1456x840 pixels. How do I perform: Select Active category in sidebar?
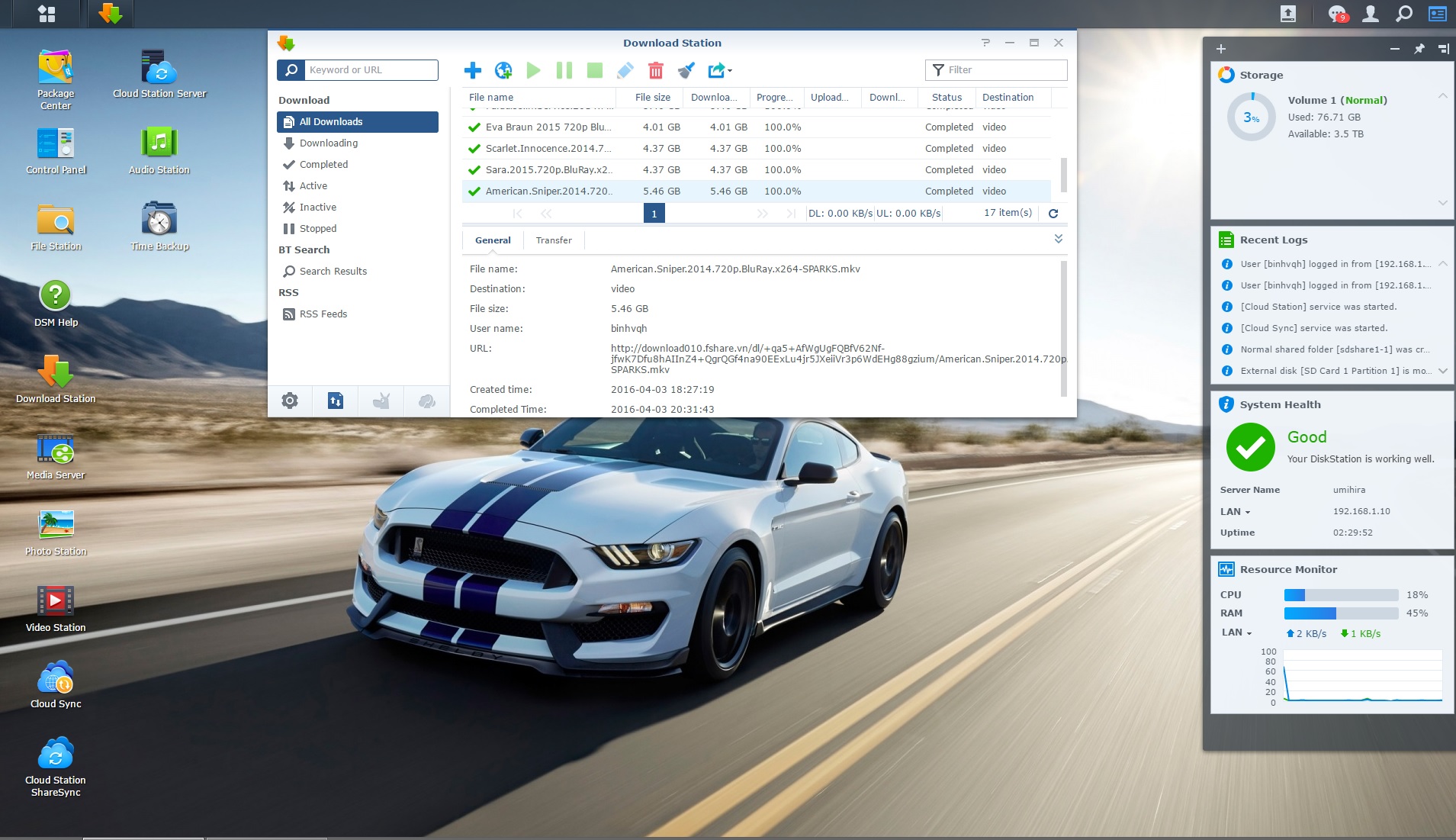[358, 186]
